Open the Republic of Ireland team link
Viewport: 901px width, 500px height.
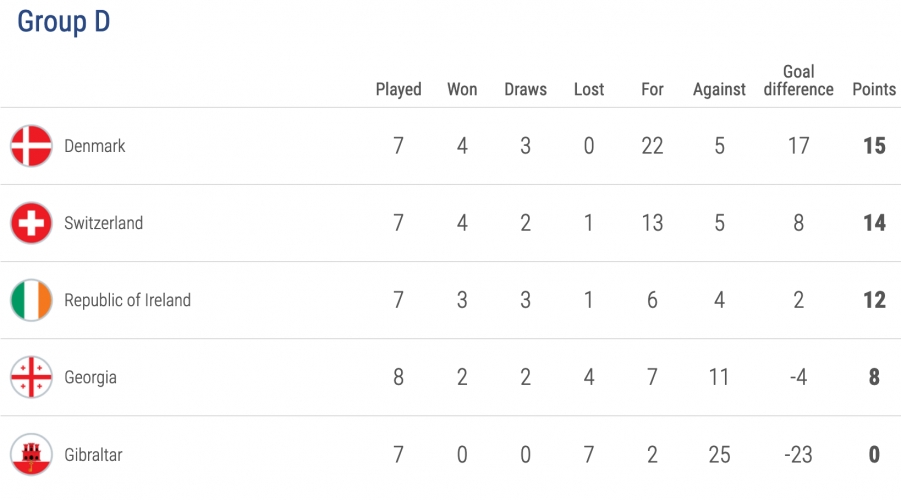point(128,300)
